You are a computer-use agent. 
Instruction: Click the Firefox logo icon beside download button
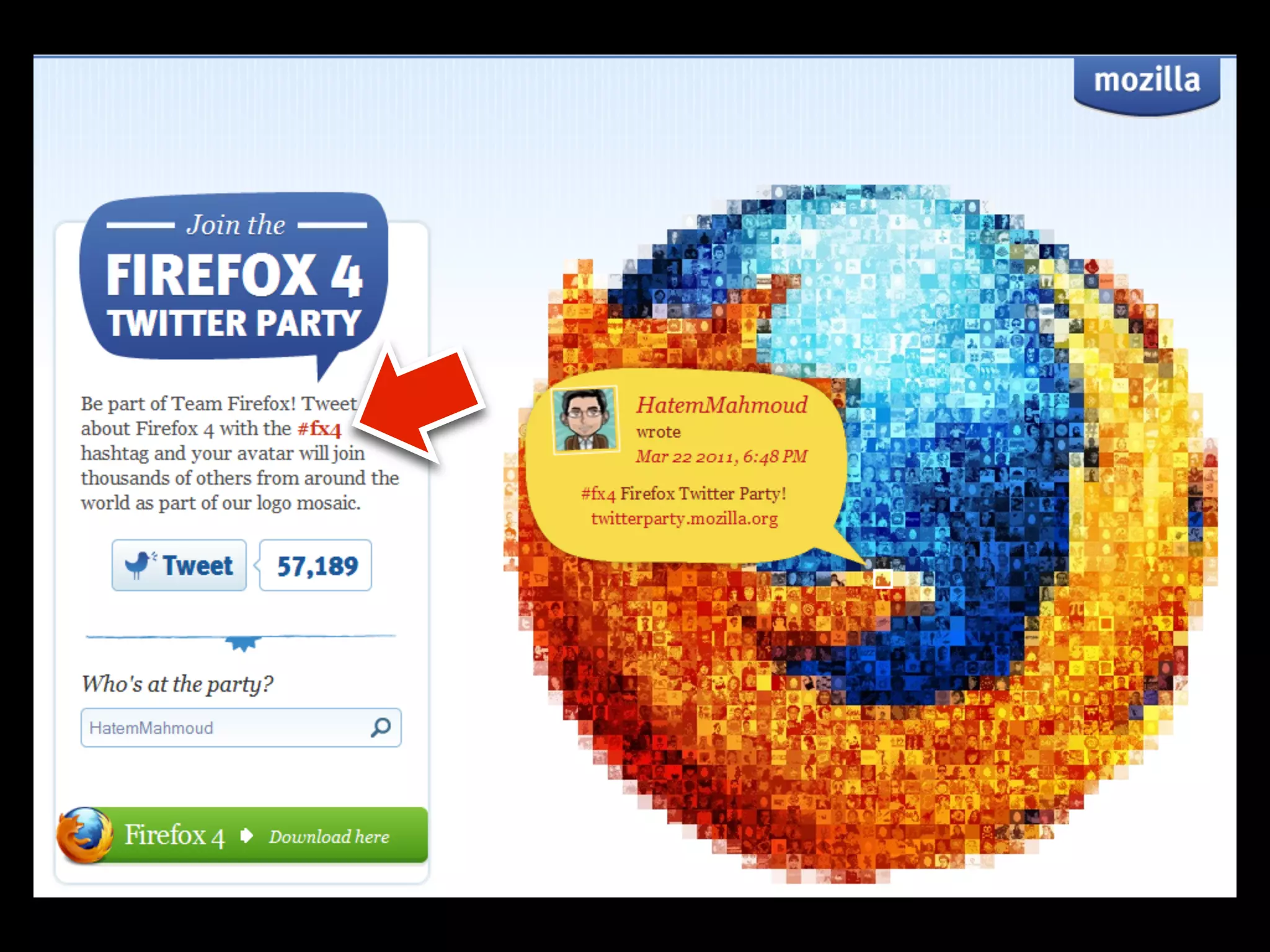pyautogui.click(x=85, y=835)
